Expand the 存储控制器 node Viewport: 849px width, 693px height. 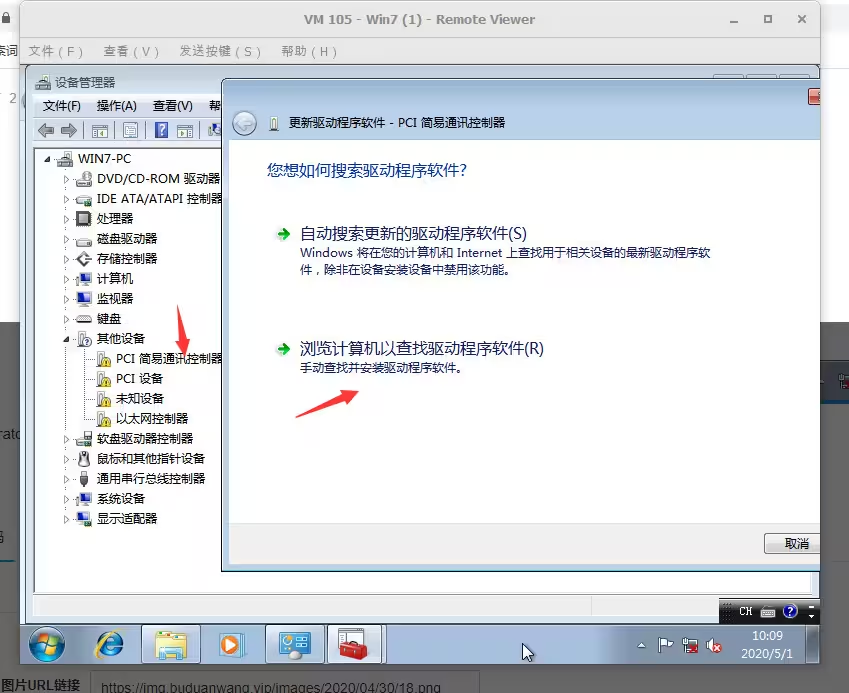[66, 259]
